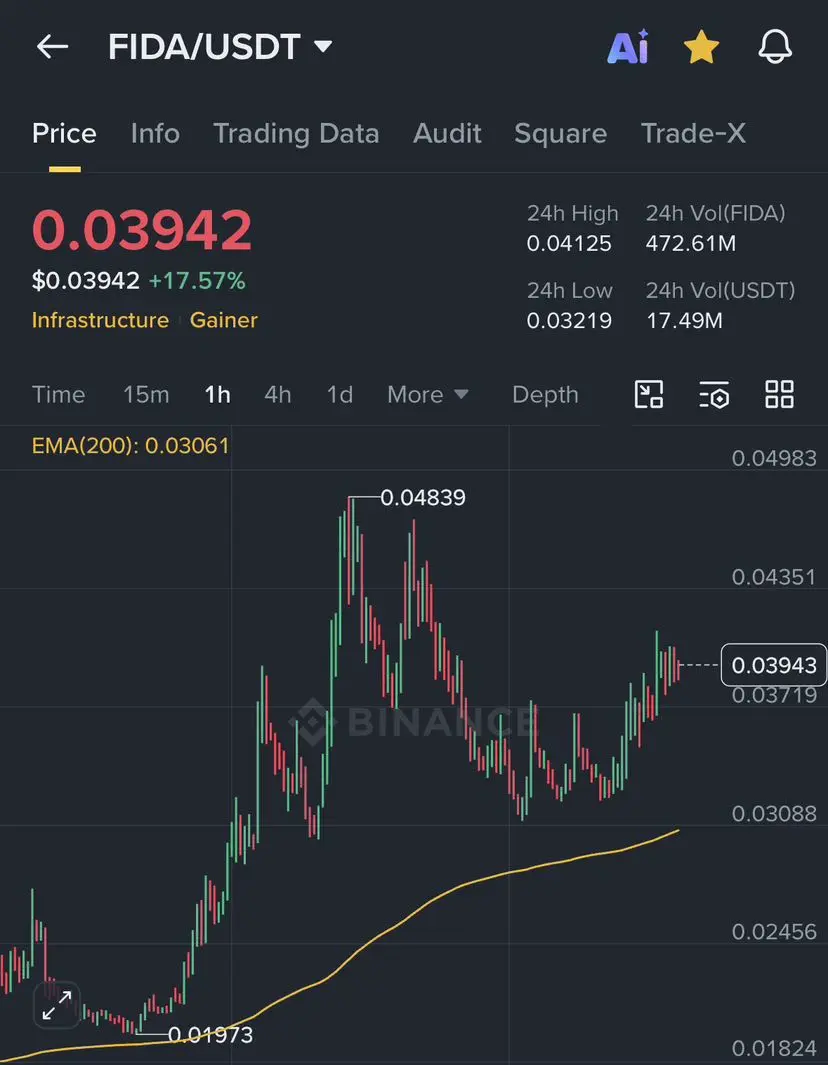Open the AI assistant icon
The width and height of the screenshot is (828, 1065).
tap(628, 47)
